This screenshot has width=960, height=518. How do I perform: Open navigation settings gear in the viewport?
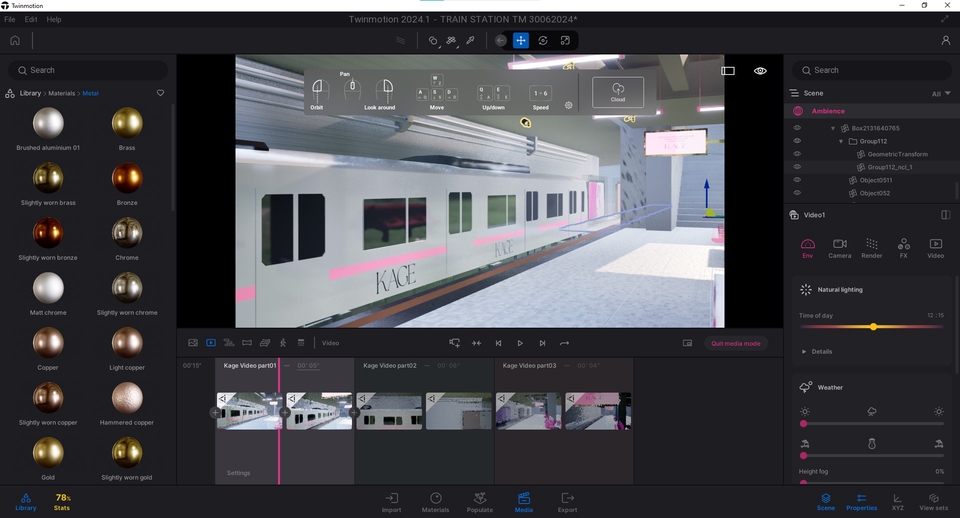[x=568, y=105]
